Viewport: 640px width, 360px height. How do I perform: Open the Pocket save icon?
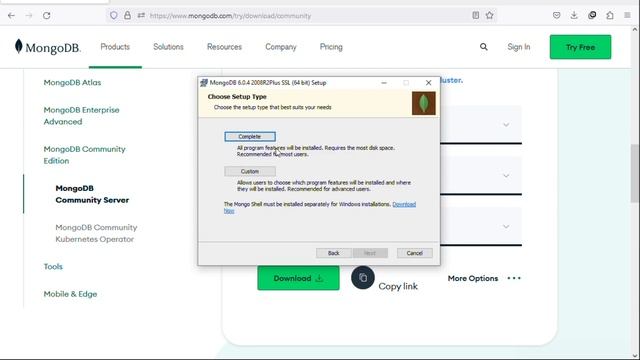point(556,16)
